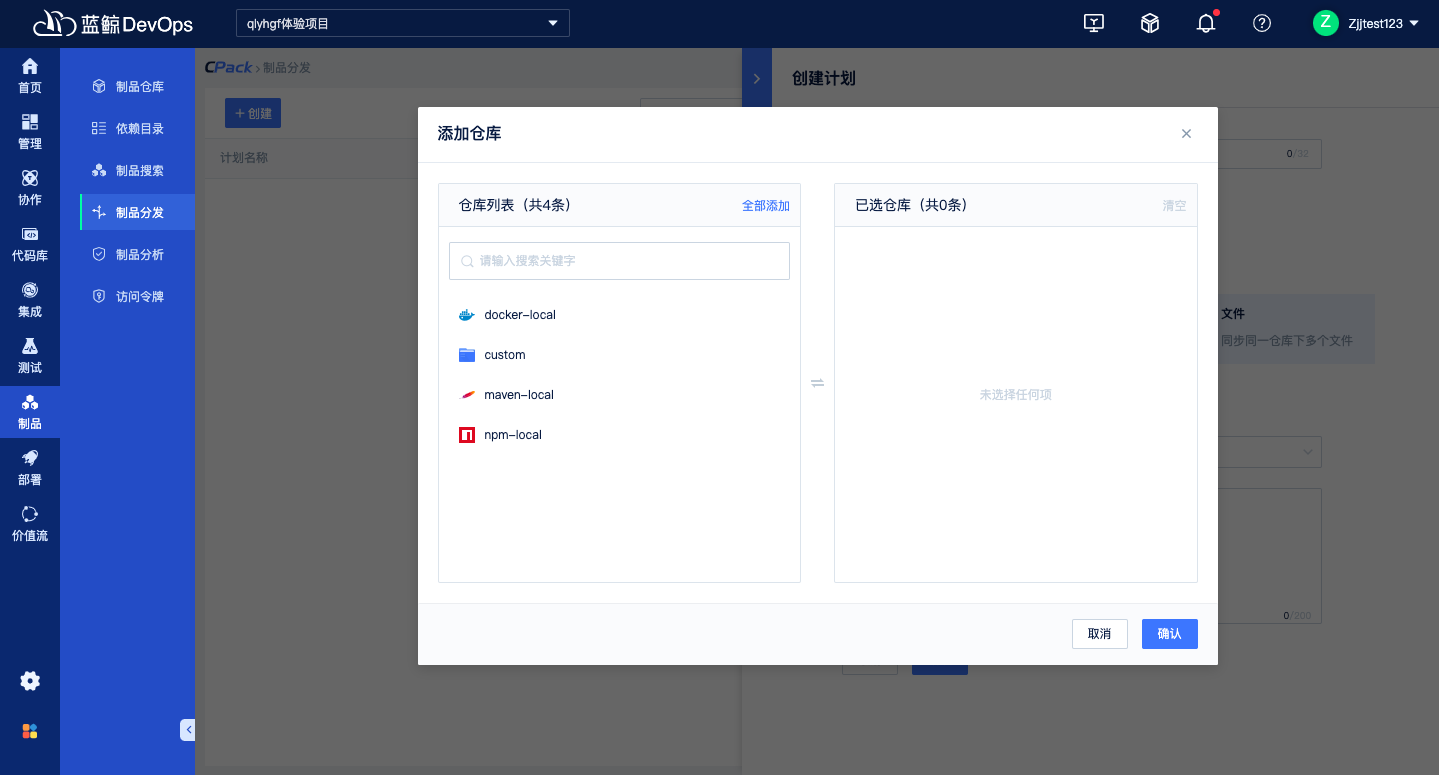Close the 添加仓库 dialog

point(1186,134)
